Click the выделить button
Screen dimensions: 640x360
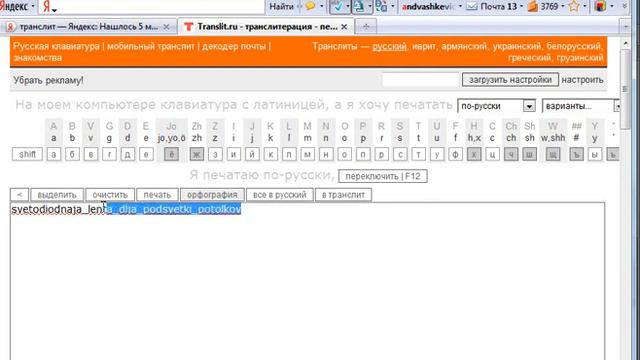(57, 195)
